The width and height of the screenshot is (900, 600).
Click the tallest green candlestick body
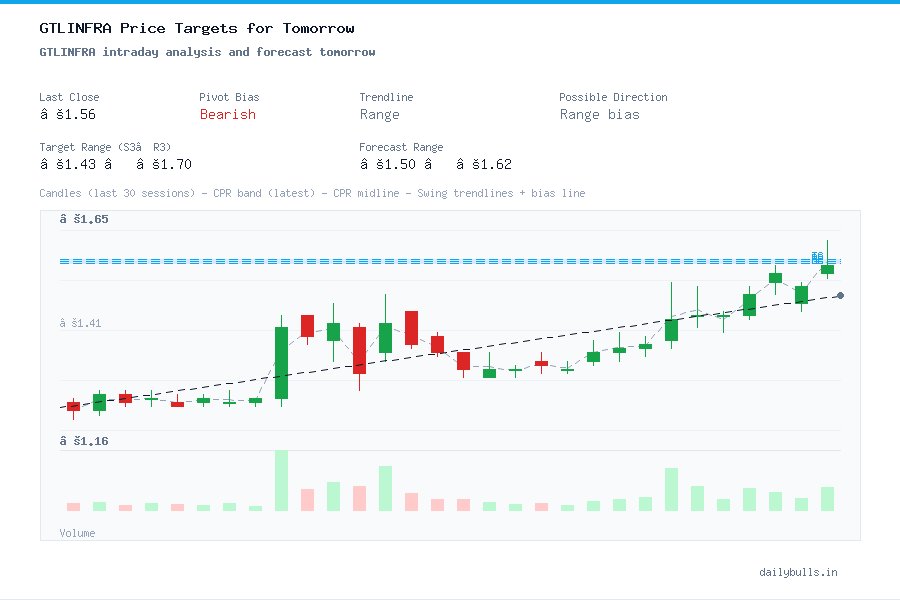pos(281,363)
